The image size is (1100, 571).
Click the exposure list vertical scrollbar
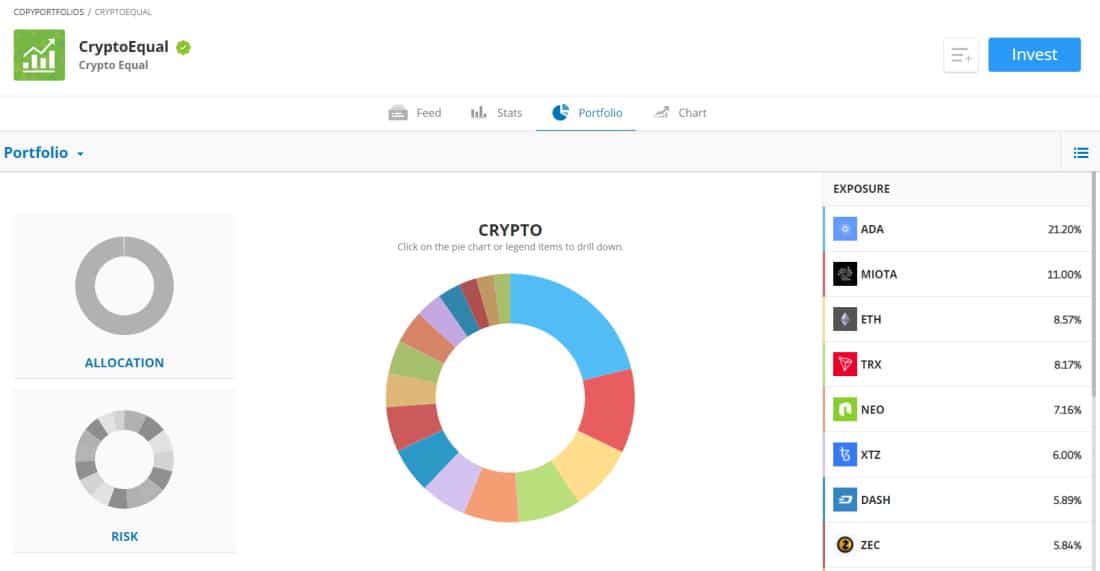point(1093,283)
